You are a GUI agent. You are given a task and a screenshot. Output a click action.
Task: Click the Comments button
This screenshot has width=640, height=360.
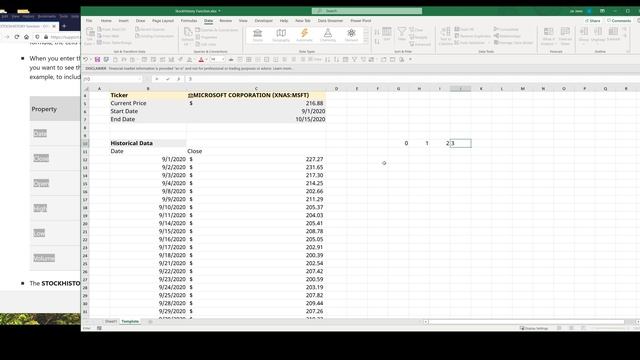[619, 20]
